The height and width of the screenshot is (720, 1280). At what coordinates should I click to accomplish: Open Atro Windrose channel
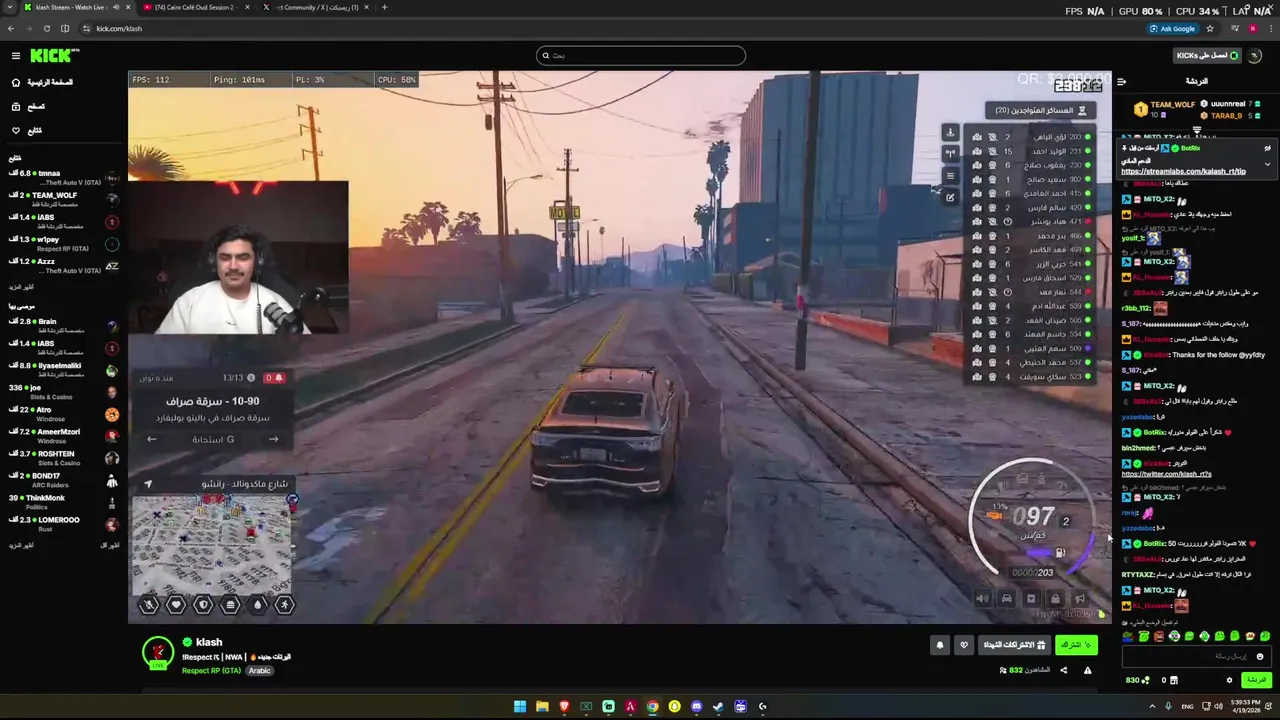pos(62,414)
